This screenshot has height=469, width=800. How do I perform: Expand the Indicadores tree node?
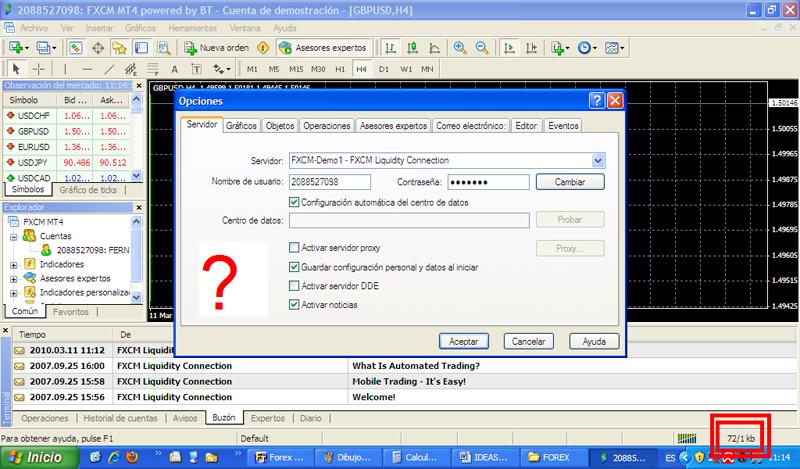pyautogui.click(x=13, y=265)
